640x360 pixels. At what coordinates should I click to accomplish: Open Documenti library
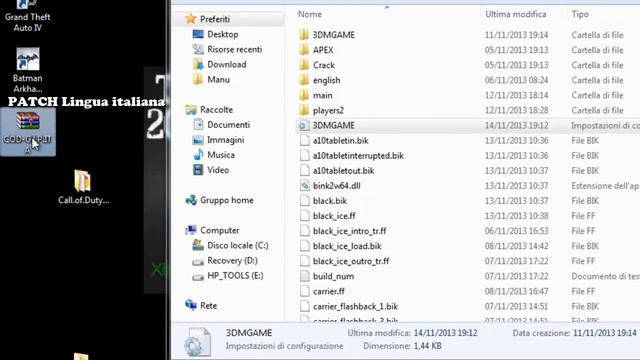[x=228, y=125]
